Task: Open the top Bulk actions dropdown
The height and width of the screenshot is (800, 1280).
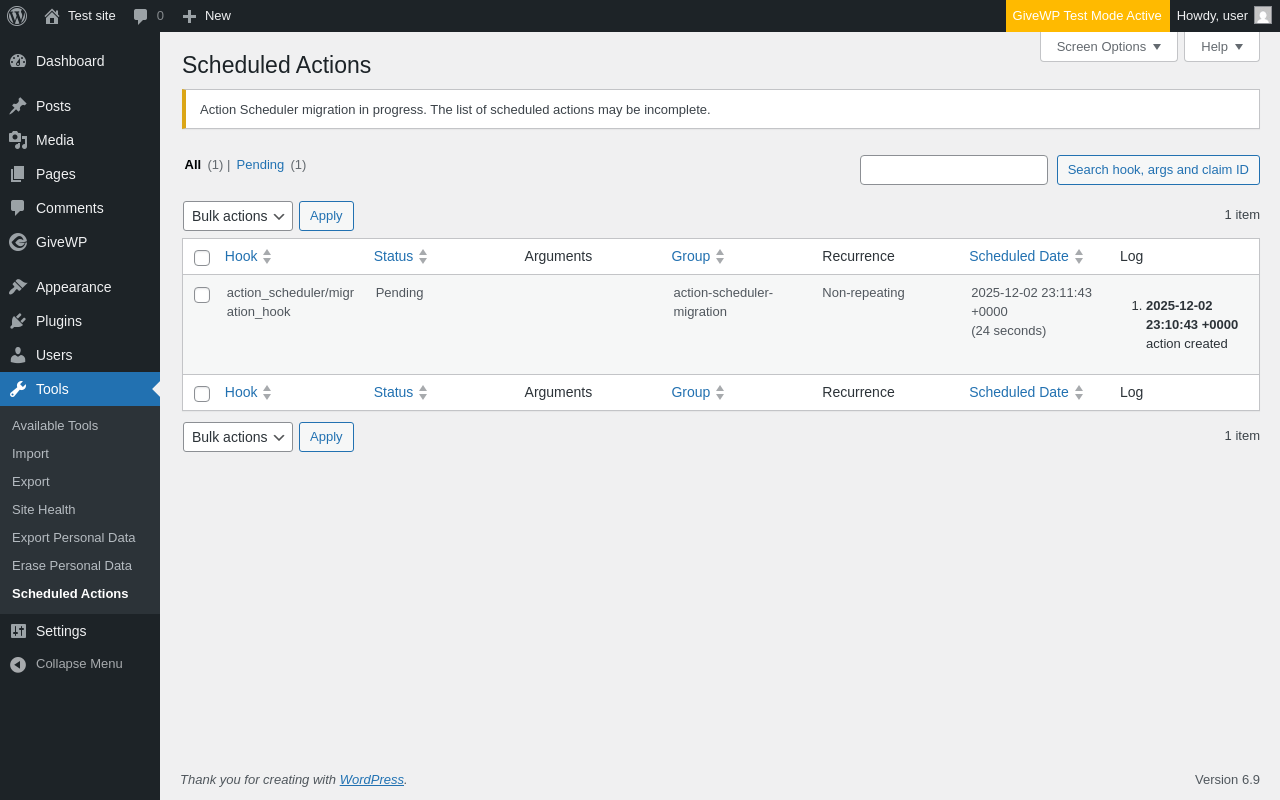Action: point(238,216)
